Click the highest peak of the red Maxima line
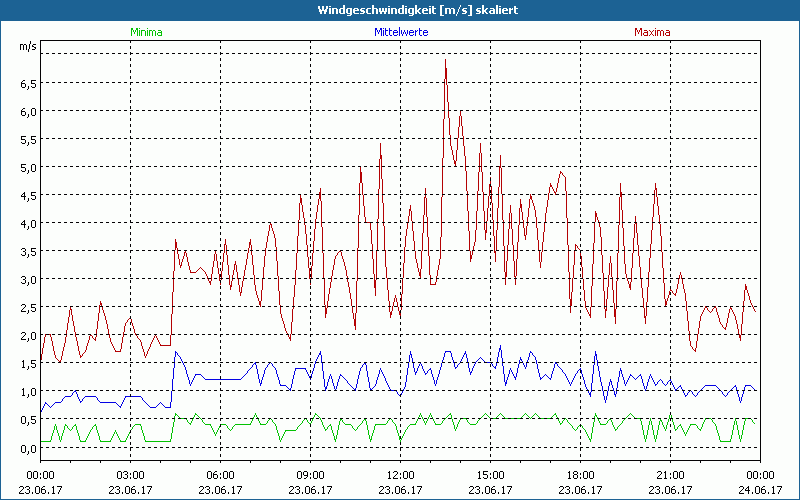800x500 pixels. coord(445,61)
